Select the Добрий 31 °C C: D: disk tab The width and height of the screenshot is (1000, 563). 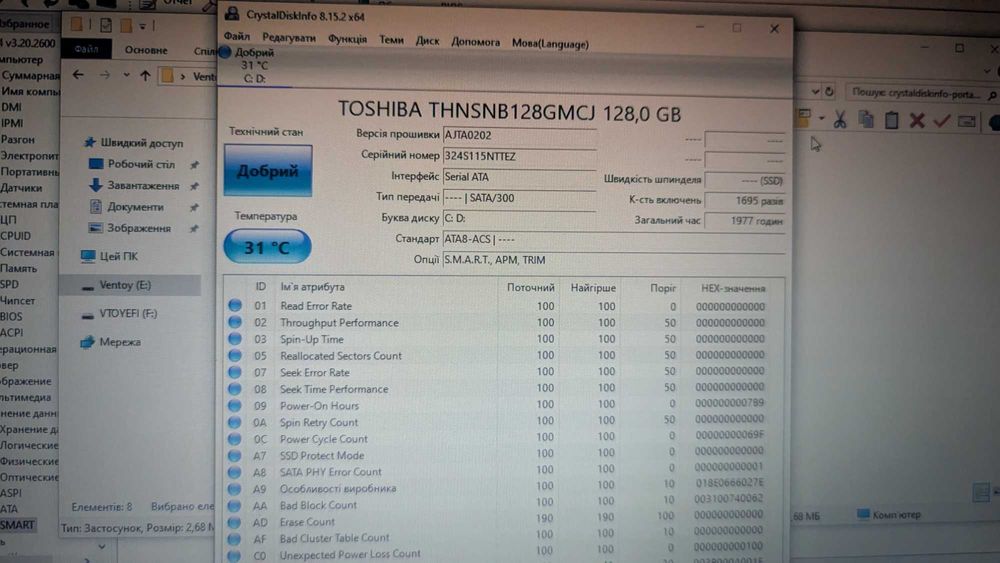click(254, 66)
